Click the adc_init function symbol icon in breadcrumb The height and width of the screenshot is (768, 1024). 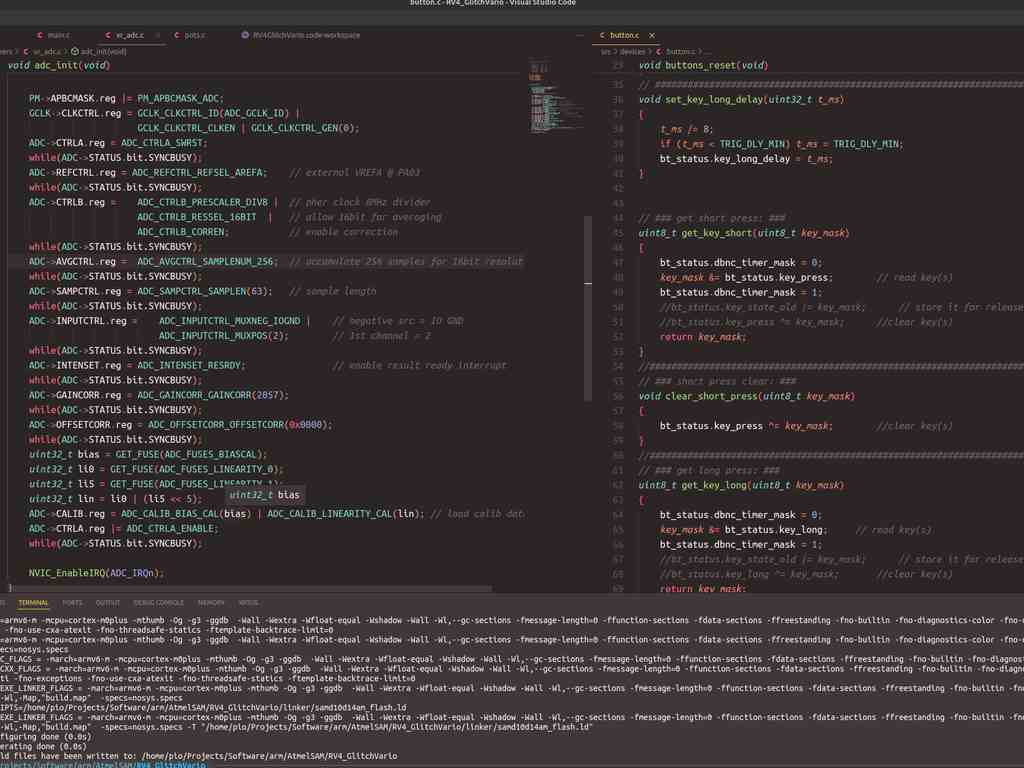click(74, 51)
